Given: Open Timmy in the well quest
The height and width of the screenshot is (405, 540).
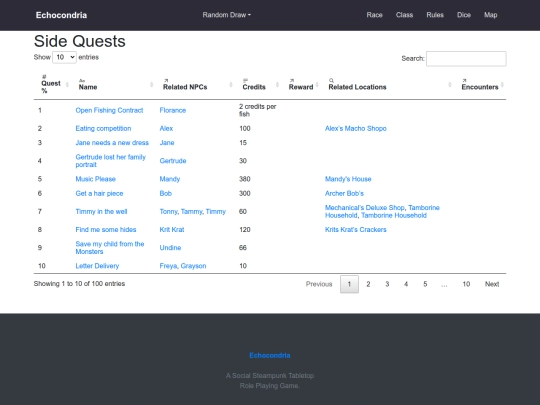Looking at the screenshot, I should [x=101, y=211].
